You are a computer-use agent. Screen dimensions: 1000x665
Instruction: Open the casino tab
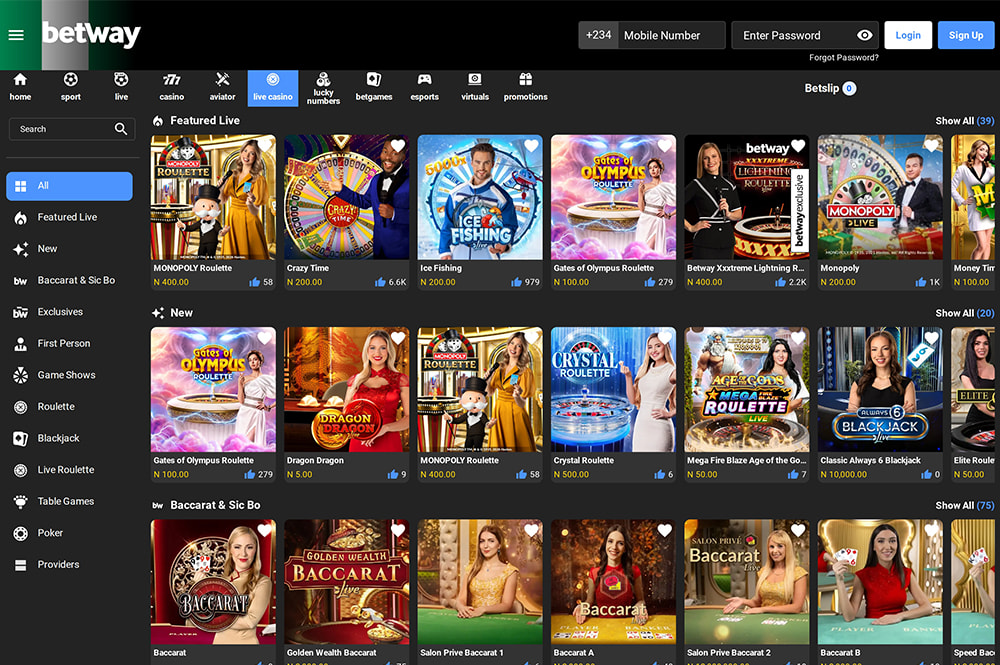(x=172, y=87)
